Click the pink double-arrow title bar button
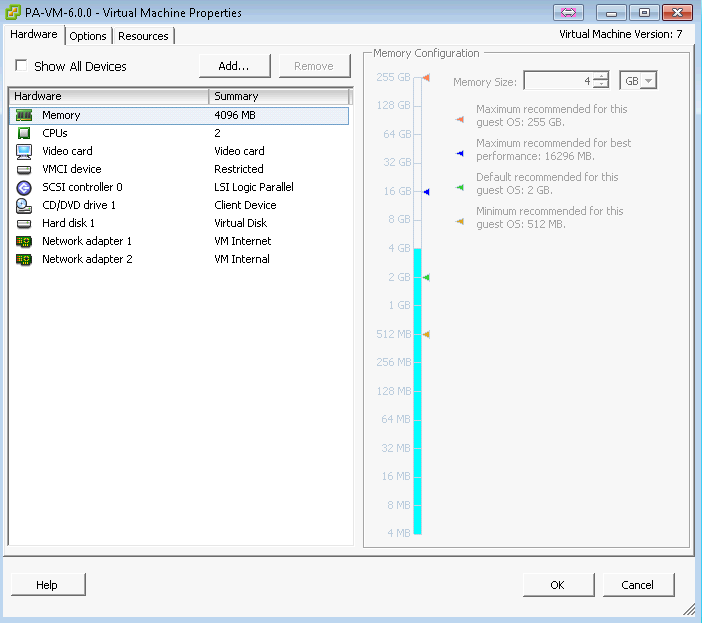The width and height of the screenshot is (702, 623). pos(568,13)
